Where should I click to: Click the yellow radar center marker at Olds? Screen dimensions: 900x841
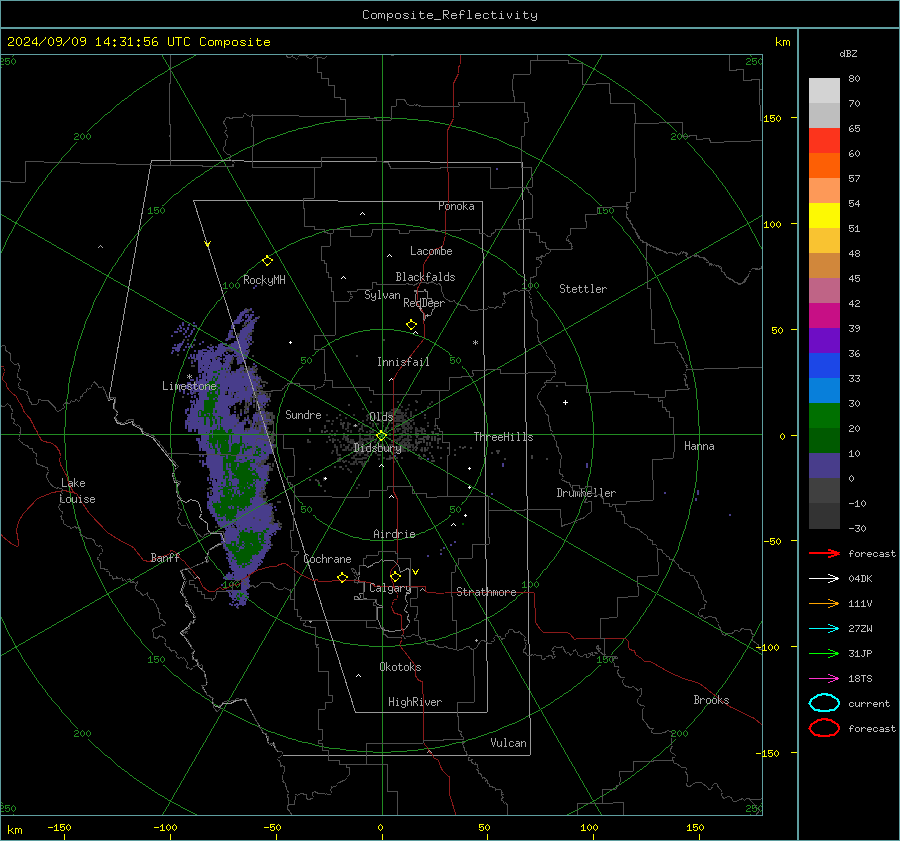click(x=381, y=436)
